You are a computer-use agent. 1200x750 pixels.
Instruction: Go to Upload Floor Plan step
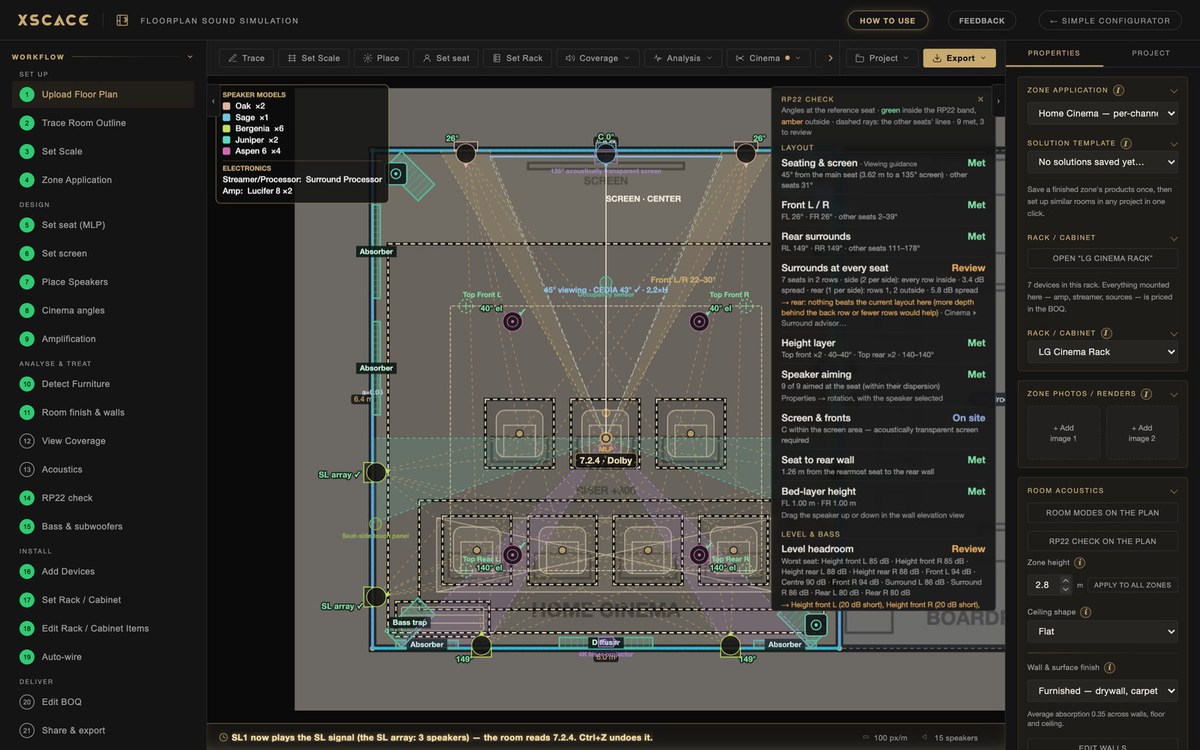click(105, 94)
